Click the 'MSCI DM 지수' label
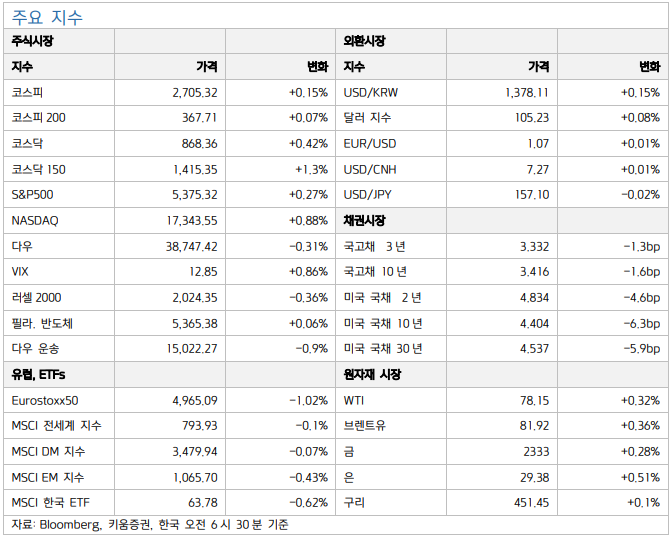Viewport: 671px width, 537px height. [48, 451]
